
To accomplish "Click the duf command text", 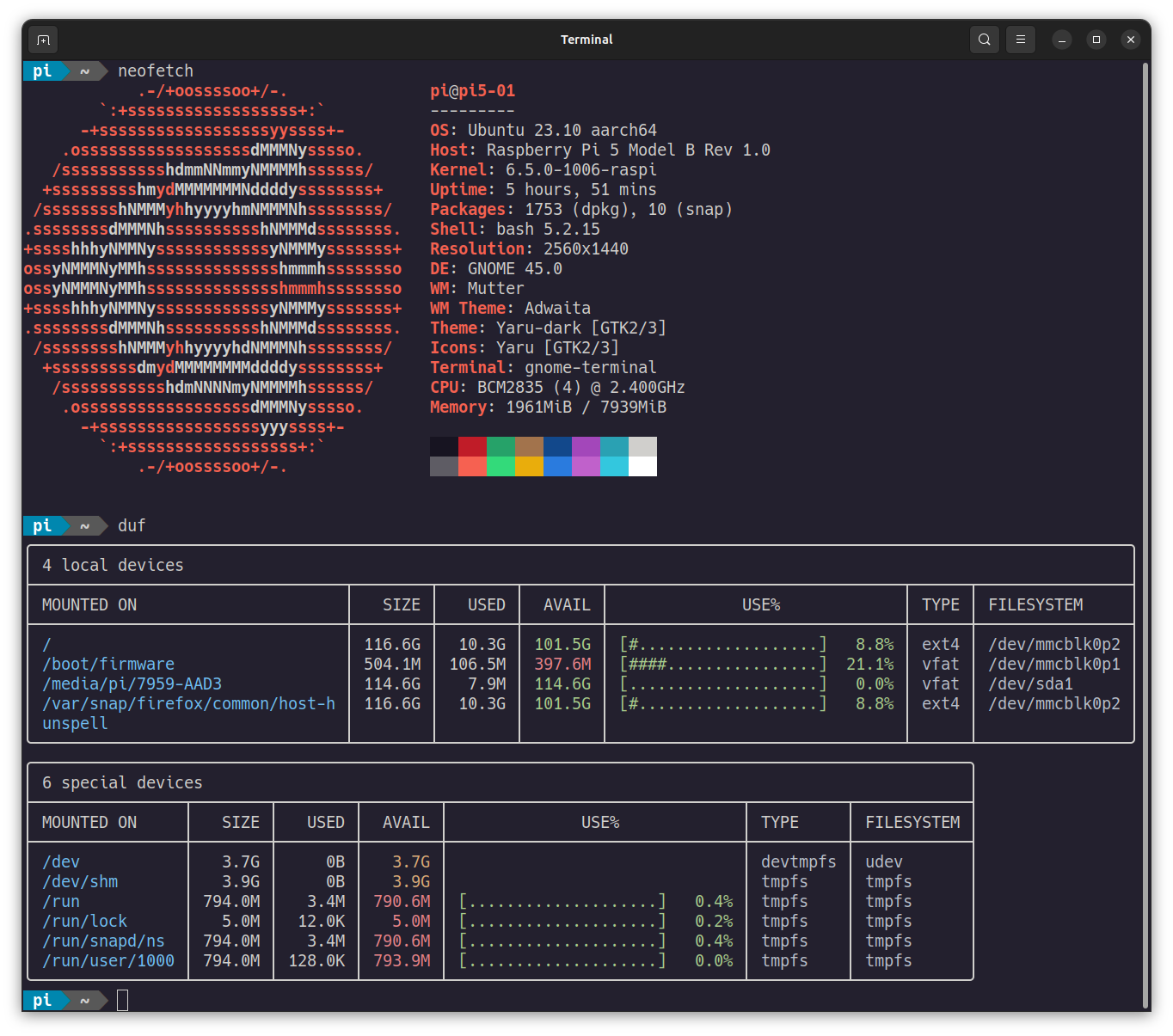I will click(x=132, y=525).
